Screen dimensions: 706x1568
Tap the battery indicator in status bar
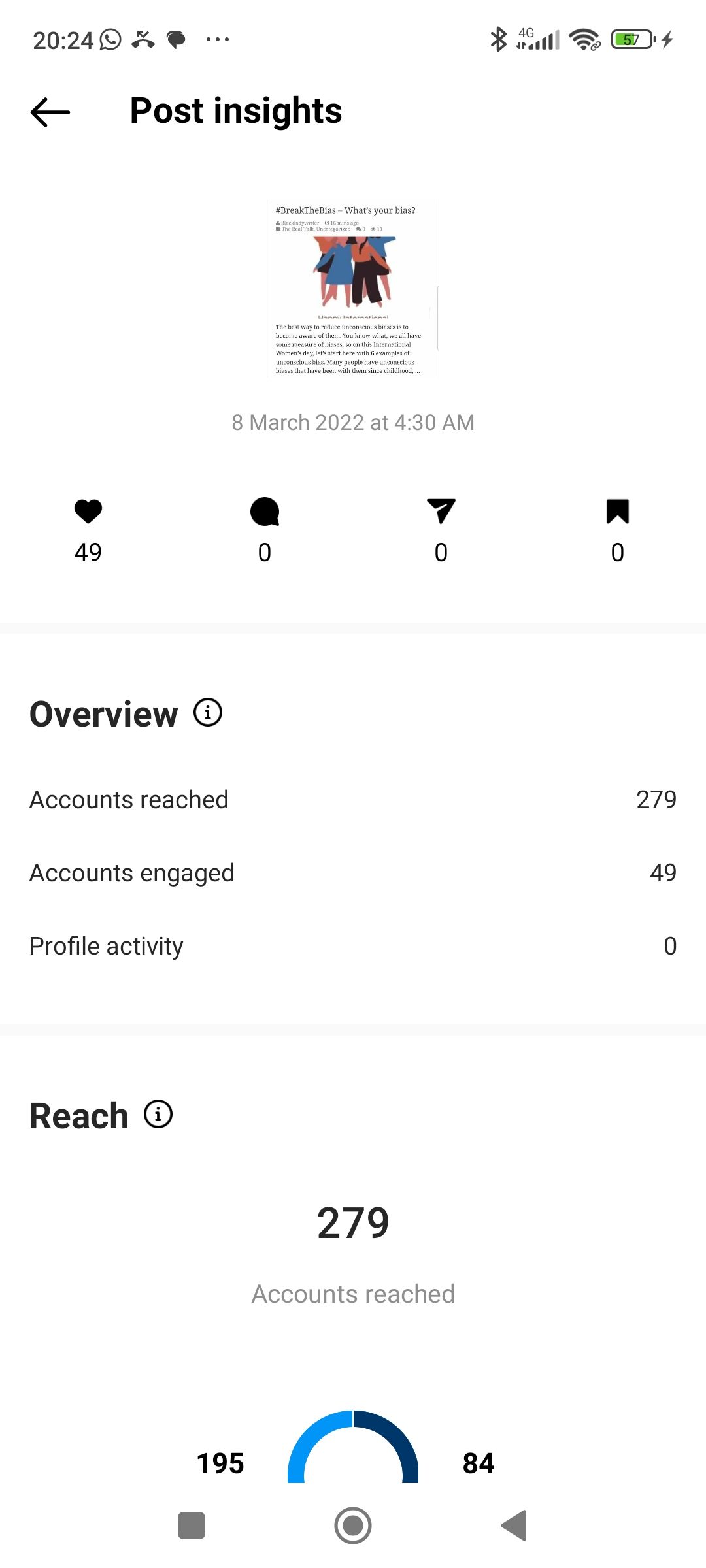632,40
